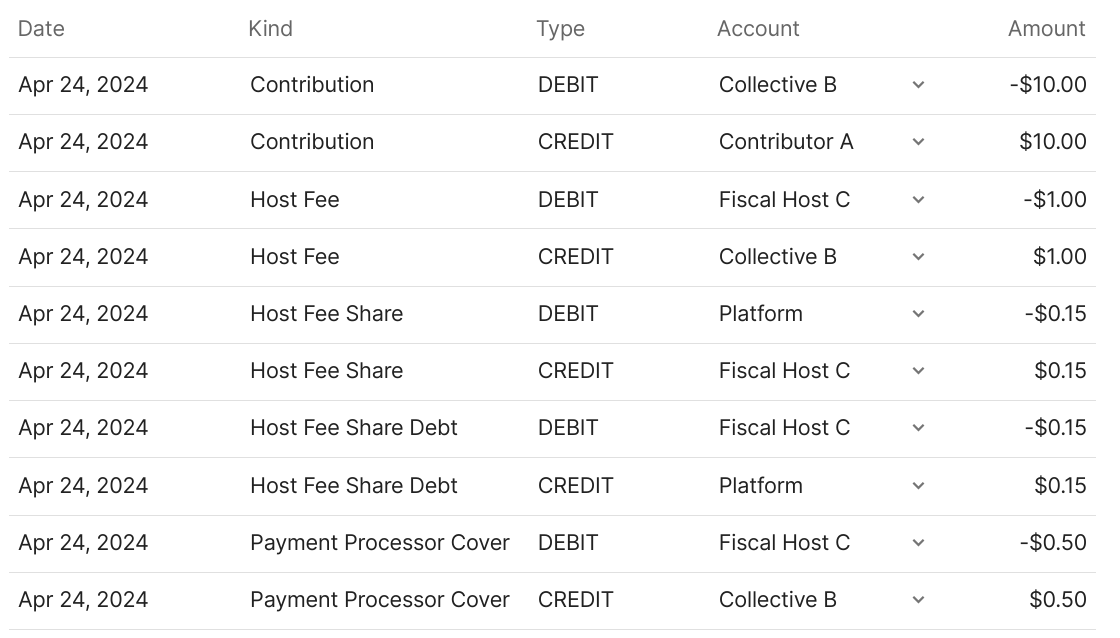Select the Type column header
The image size is (1120, 638).
560,29
